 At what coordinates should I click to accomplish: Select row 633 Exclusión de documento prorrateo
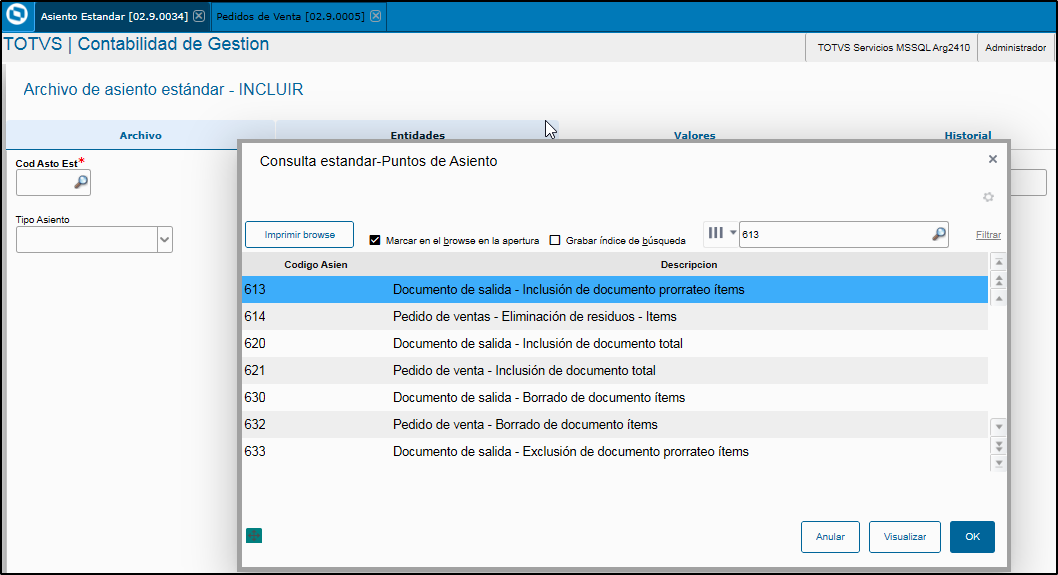(x=615, y=451)
